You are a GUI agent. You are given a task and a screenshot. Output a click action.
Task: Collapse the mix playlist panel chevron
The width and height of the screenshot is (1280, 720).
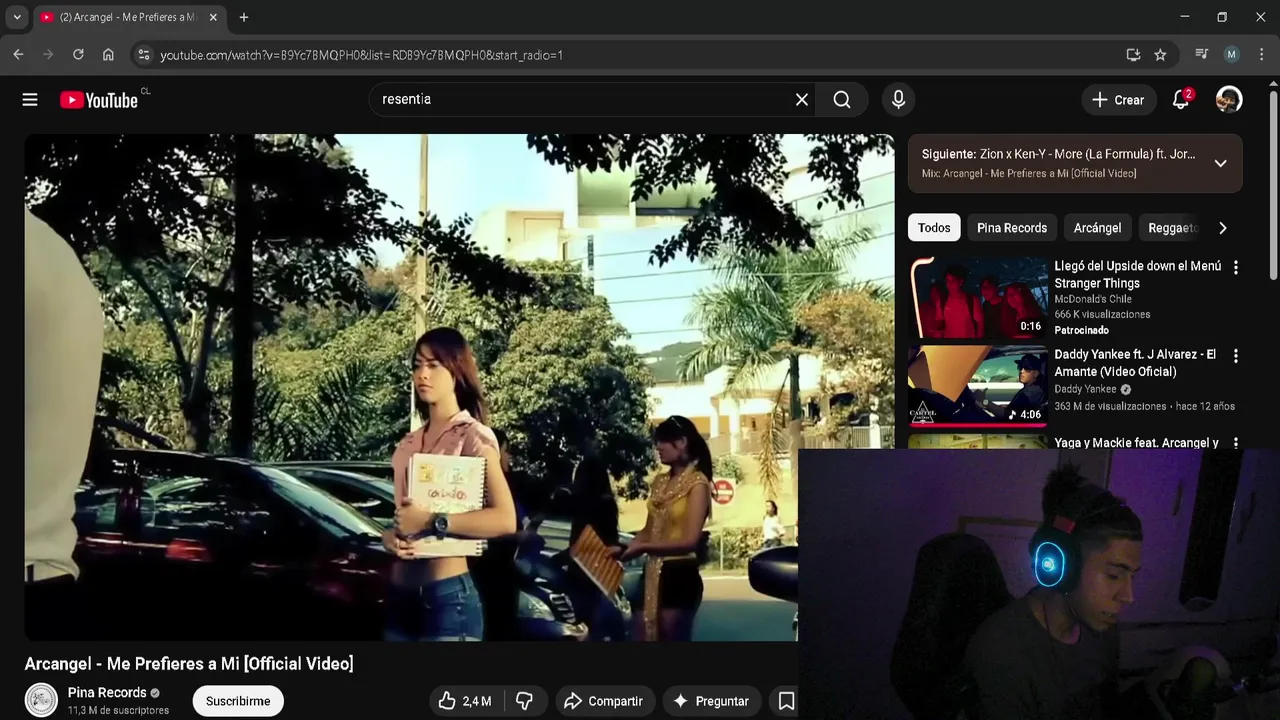[x=1220, y=163]
